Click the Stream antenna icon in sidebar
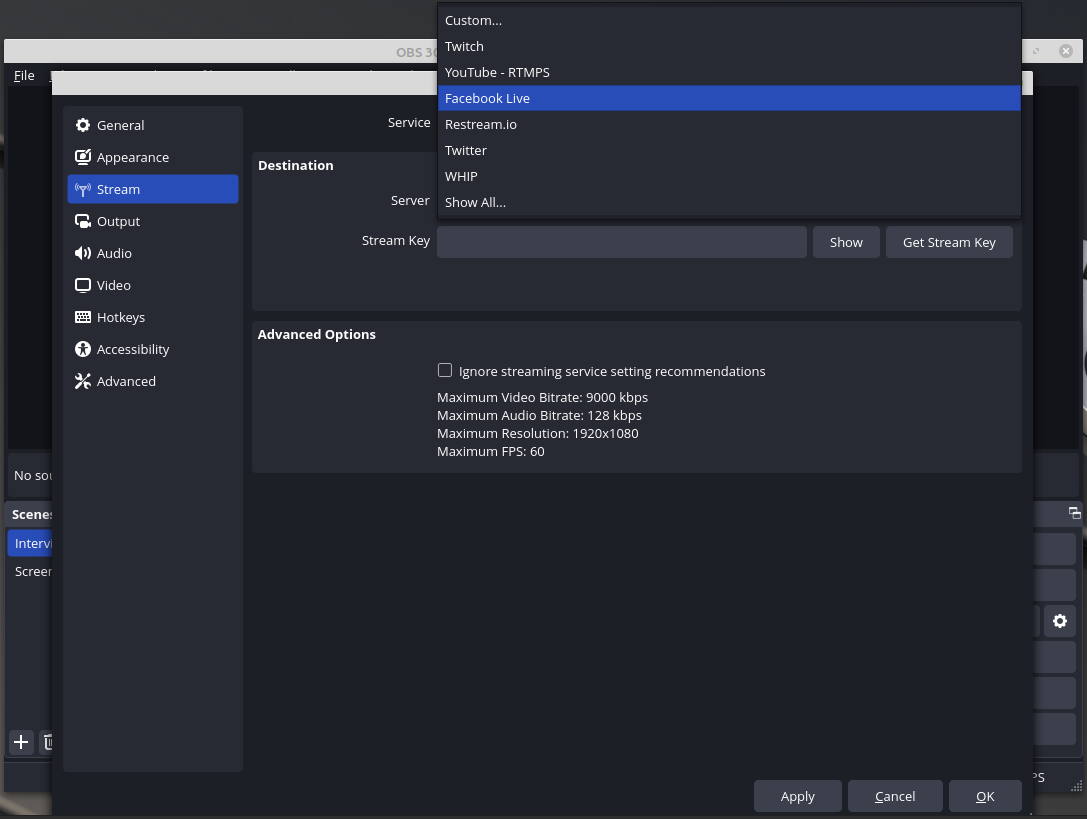Image resolution: width=1087 pixels, height=819 pixels. [x=82, y=188]
